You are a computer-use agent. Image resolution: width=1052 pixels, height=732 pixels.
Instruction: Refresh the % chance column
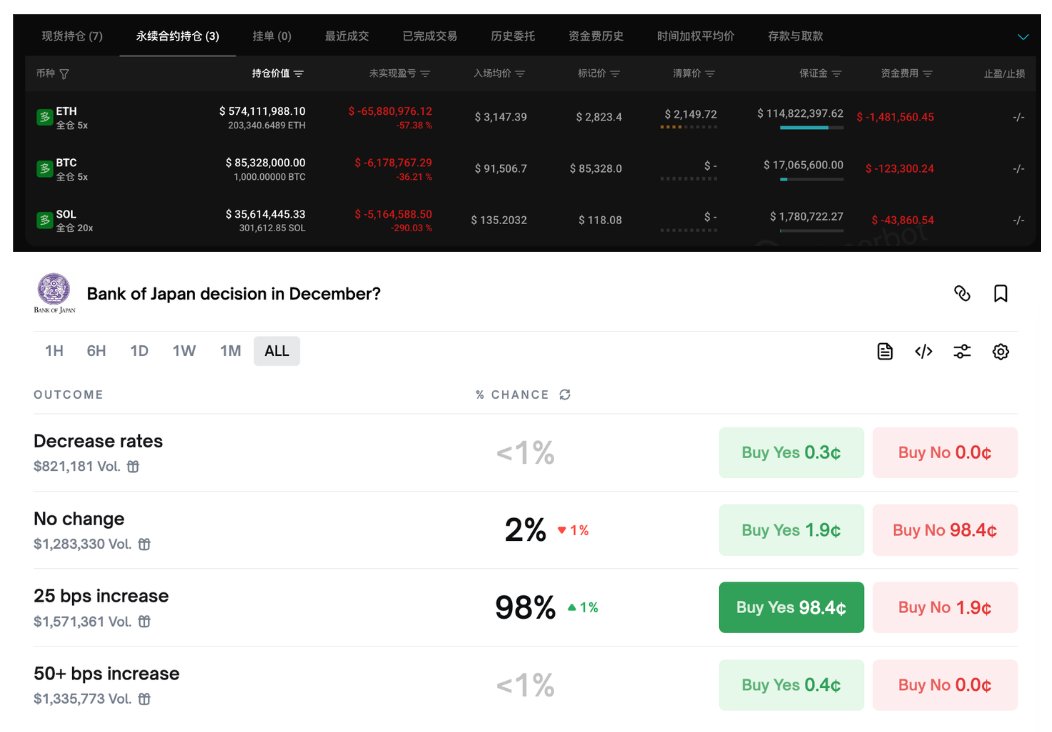(x=565, y=395)
